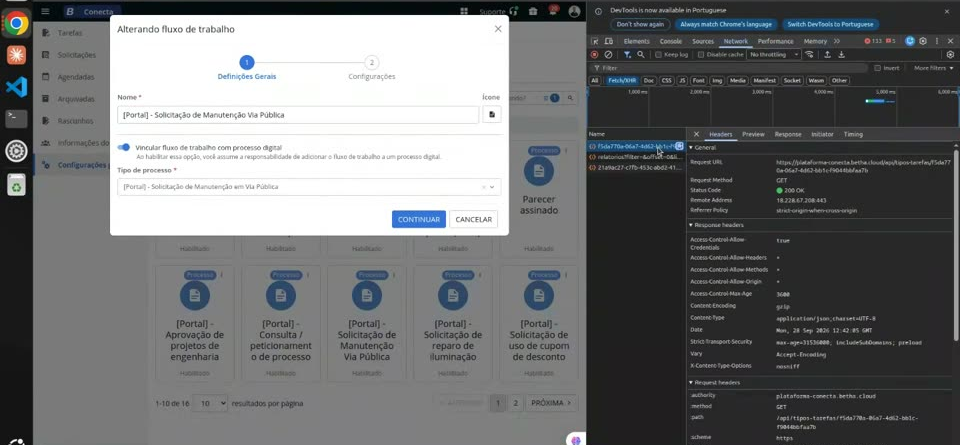Select the Img request type filter
Screen dimensions: 960x445
click(716, 80)
